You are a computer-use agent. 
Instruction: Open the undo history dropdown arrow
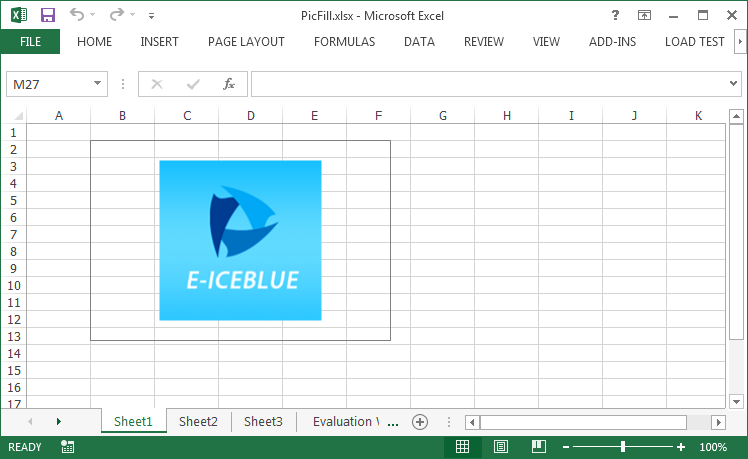(x=93, y=15)
